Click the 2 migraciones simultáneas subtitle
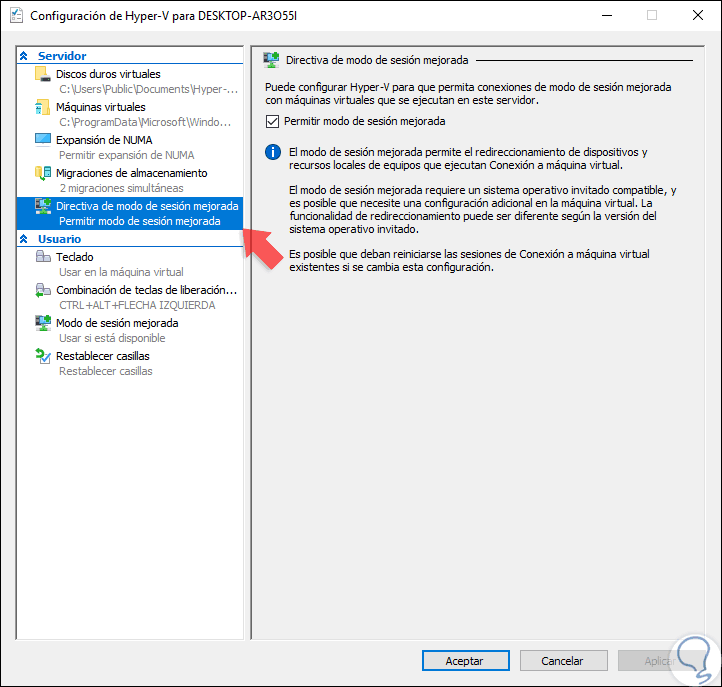 (x=121, y=188)
